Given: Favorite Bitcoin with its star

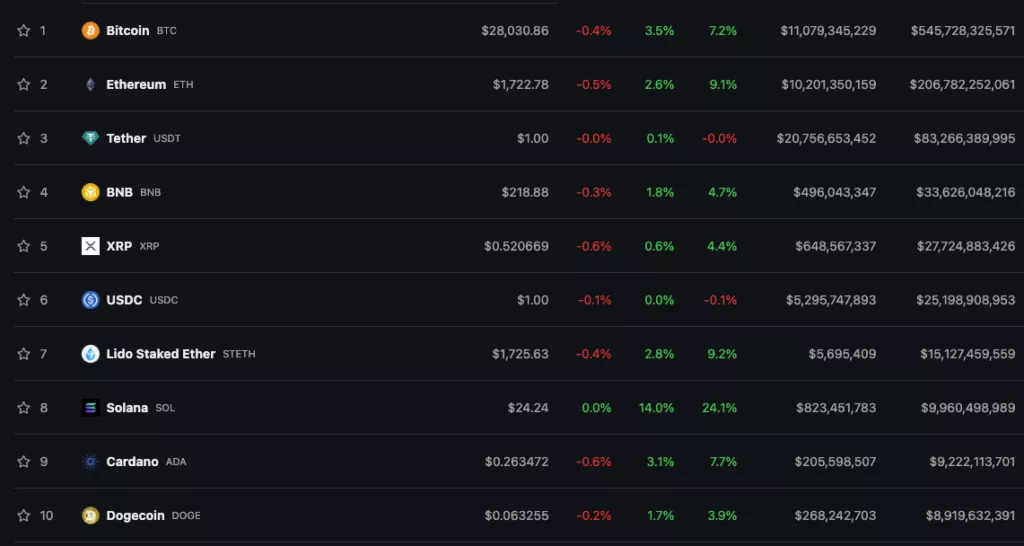Looking at the screenshot, I should [24, 31].
